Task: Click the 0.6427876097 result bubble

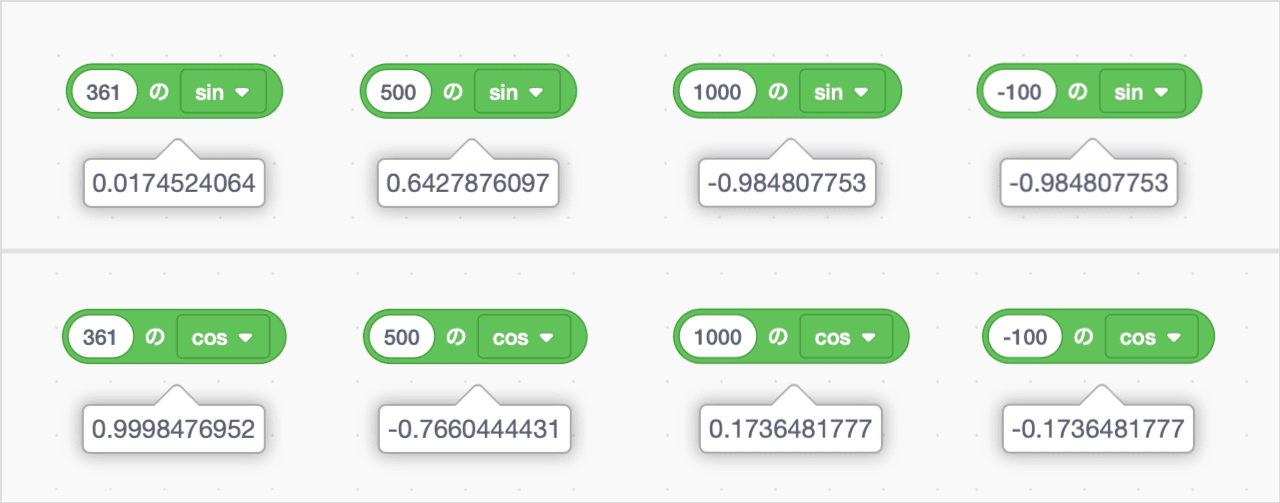Action: (469, 182)
